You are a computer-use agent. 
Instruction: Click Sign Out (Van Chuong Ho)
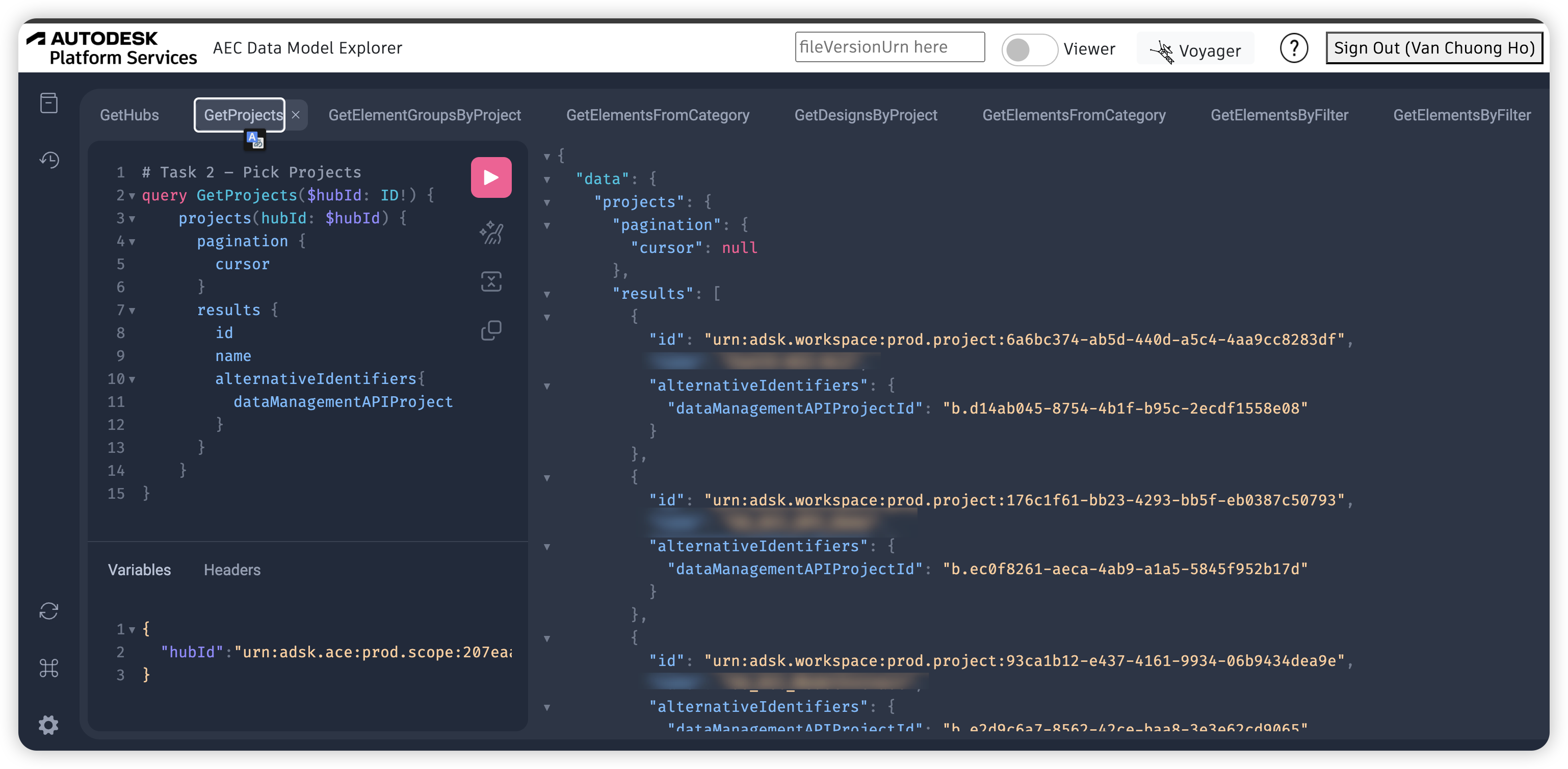[1433, 48]
